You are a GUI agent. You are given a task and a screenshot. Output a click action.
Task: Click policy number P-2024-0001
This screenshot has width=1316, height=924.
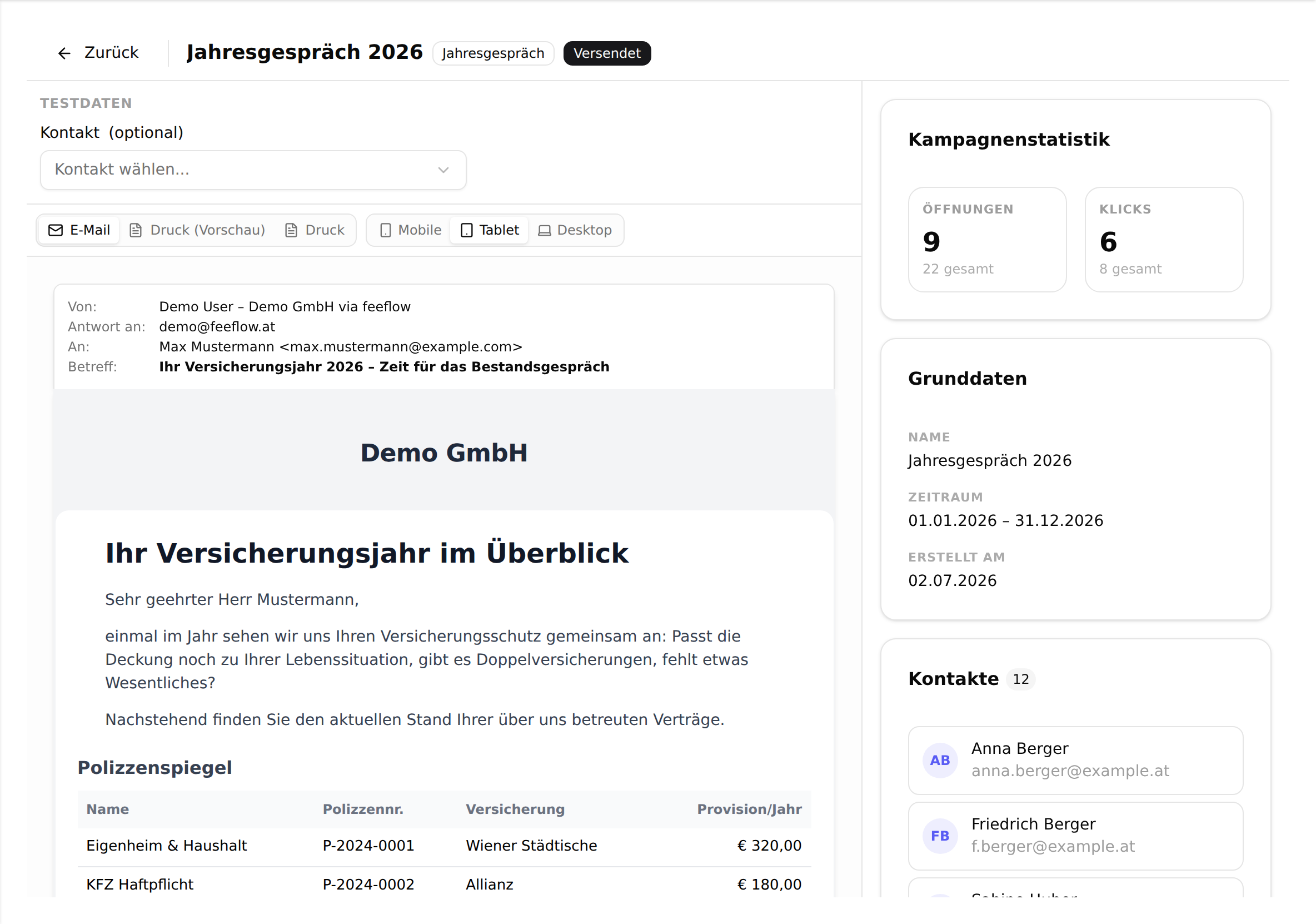(368, 846)
